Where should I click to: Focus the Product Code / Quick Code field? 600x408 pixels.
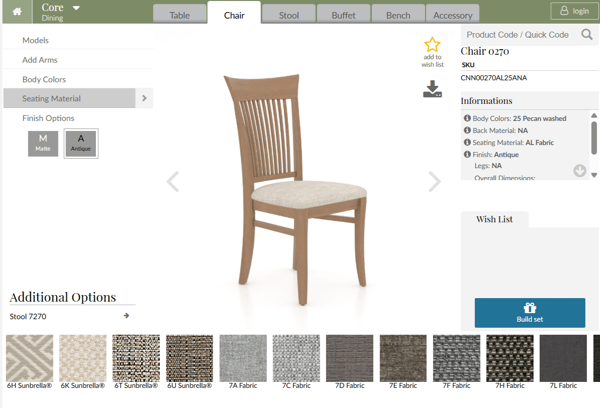pyautogui.click(x=520, y=35)
